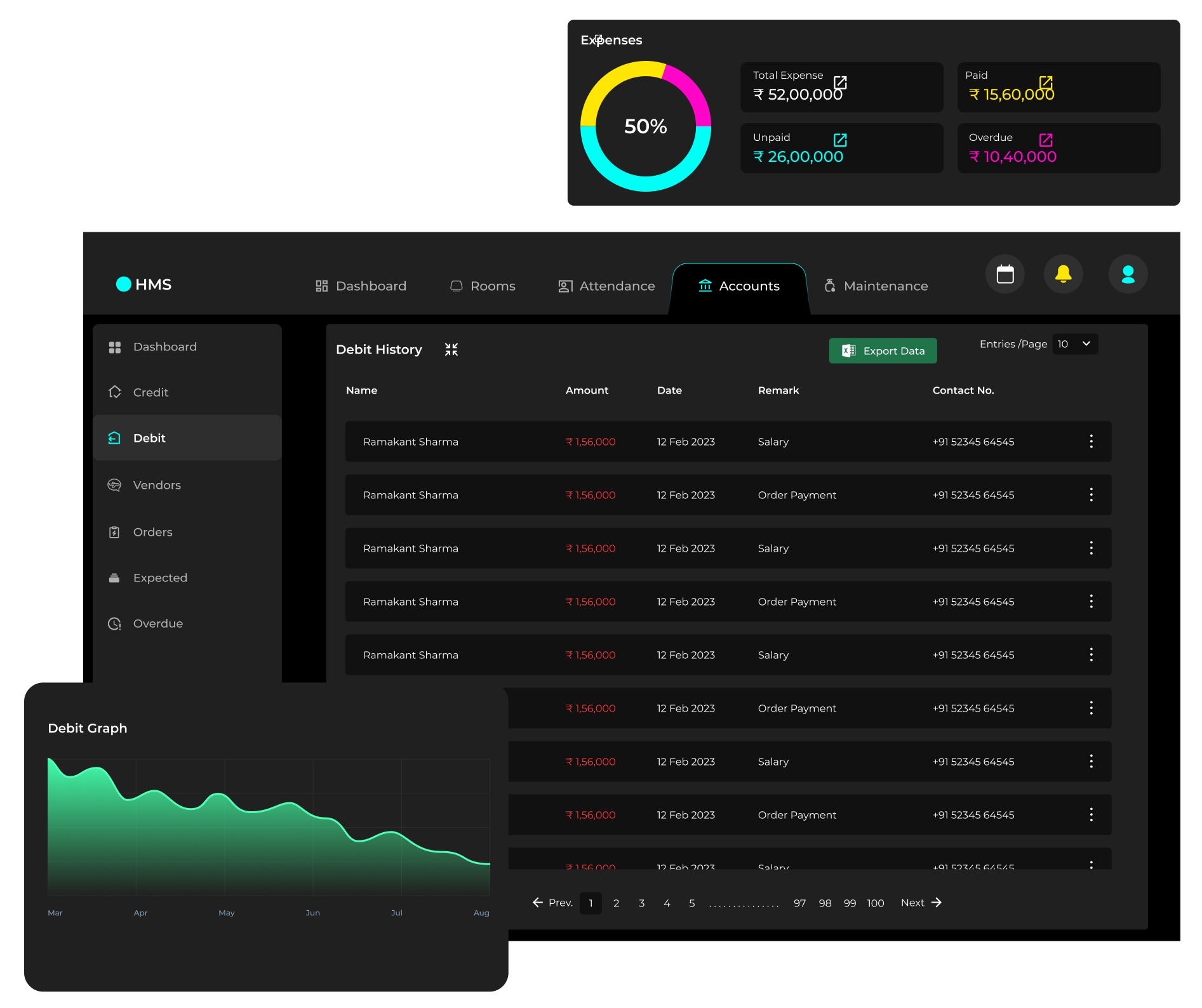Open notifications bell icon
The image size is (1202, 1008).
tap(1064, 274)
